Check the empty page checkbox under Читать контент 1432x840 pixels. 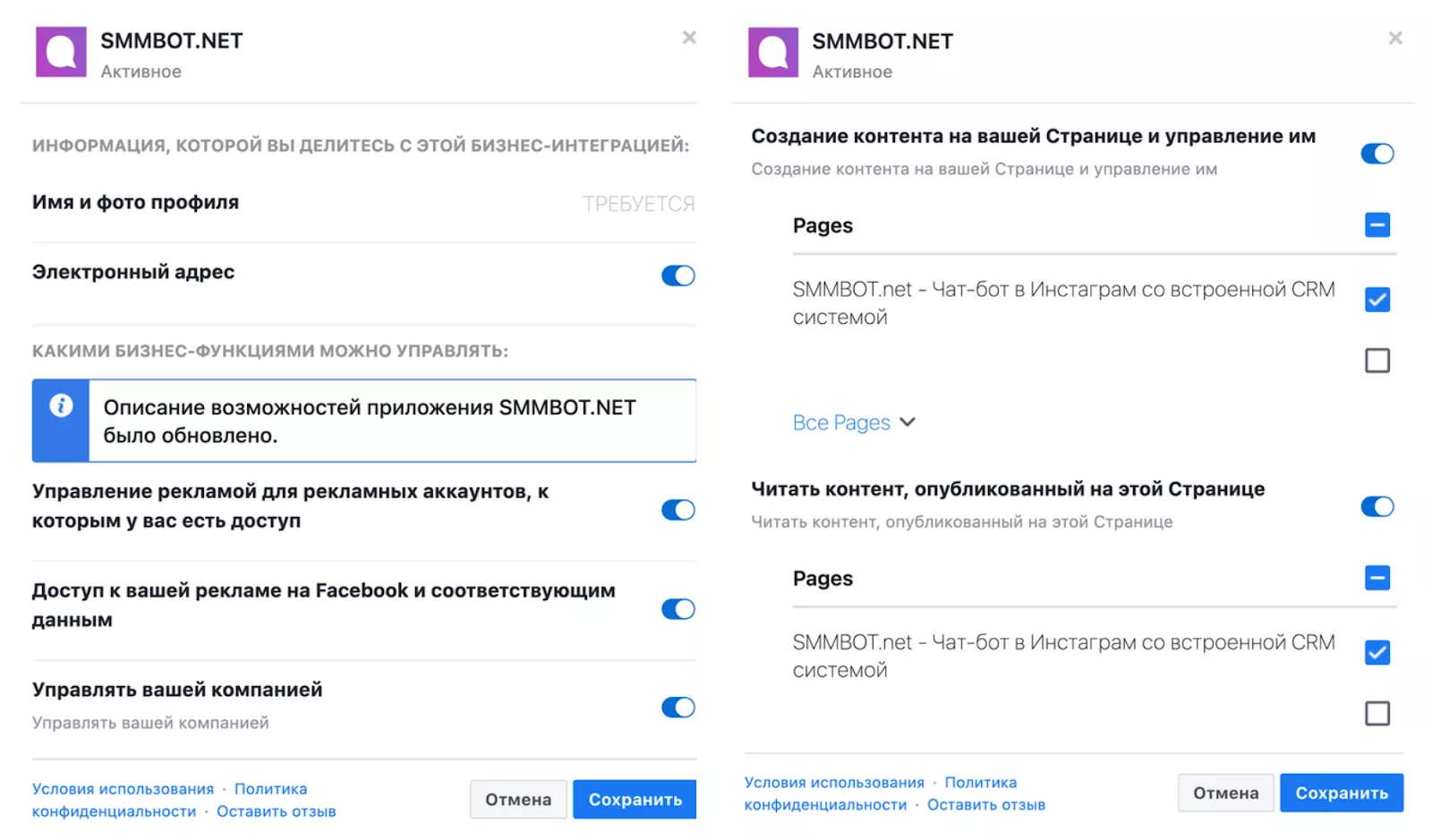click(x=1377, y=714)
